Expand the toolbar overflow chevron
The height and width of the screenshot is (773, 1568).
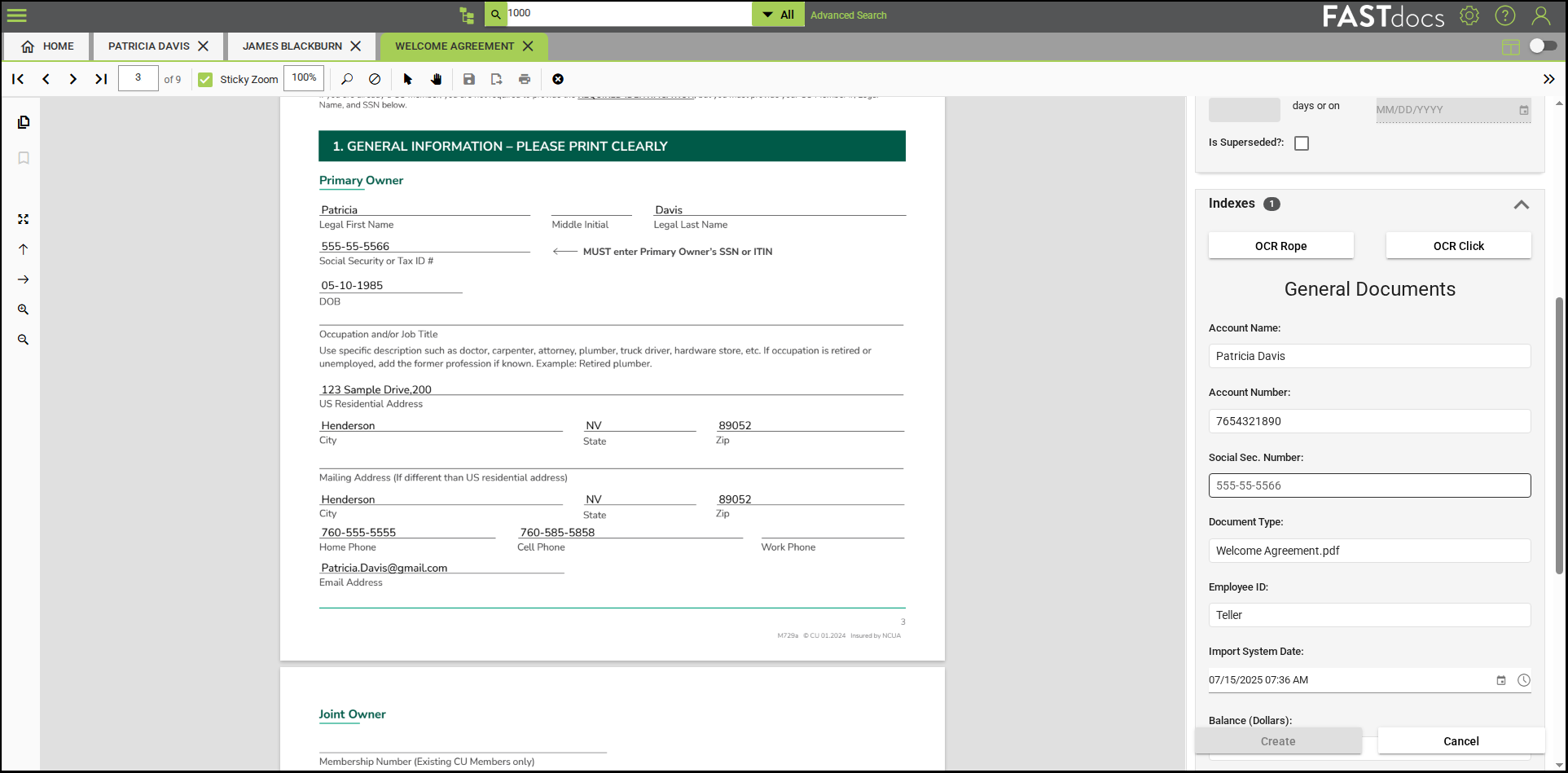(1548, 79)
